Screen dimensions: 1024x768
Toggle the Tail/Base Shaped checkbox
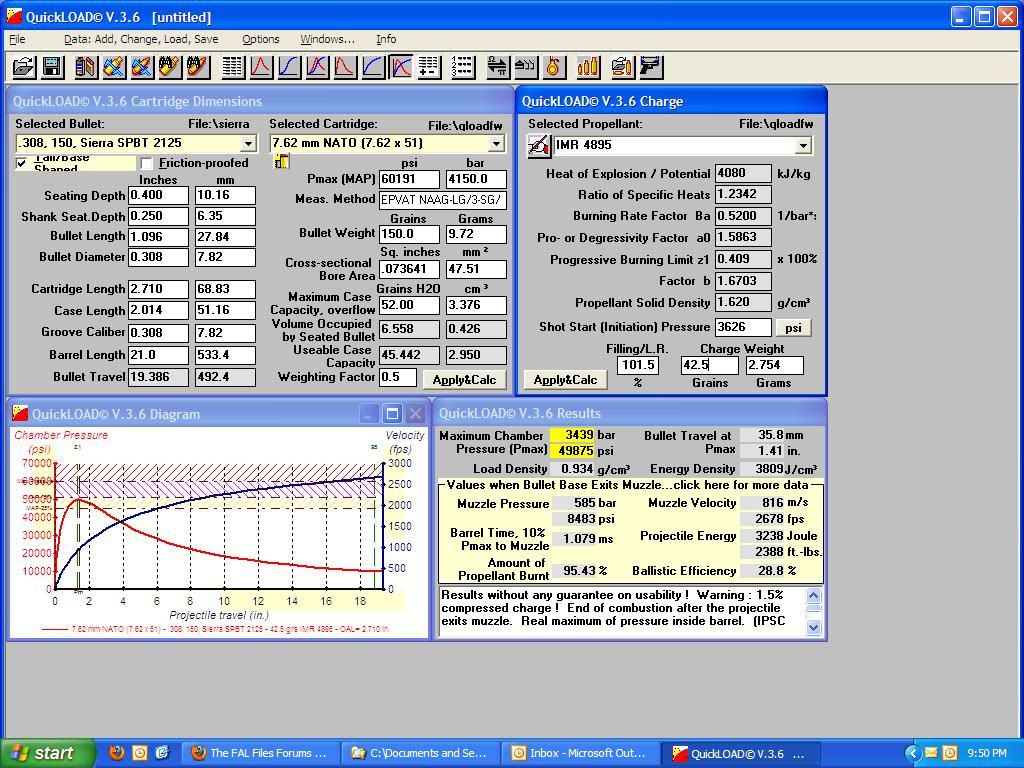[x=22, y=163]
